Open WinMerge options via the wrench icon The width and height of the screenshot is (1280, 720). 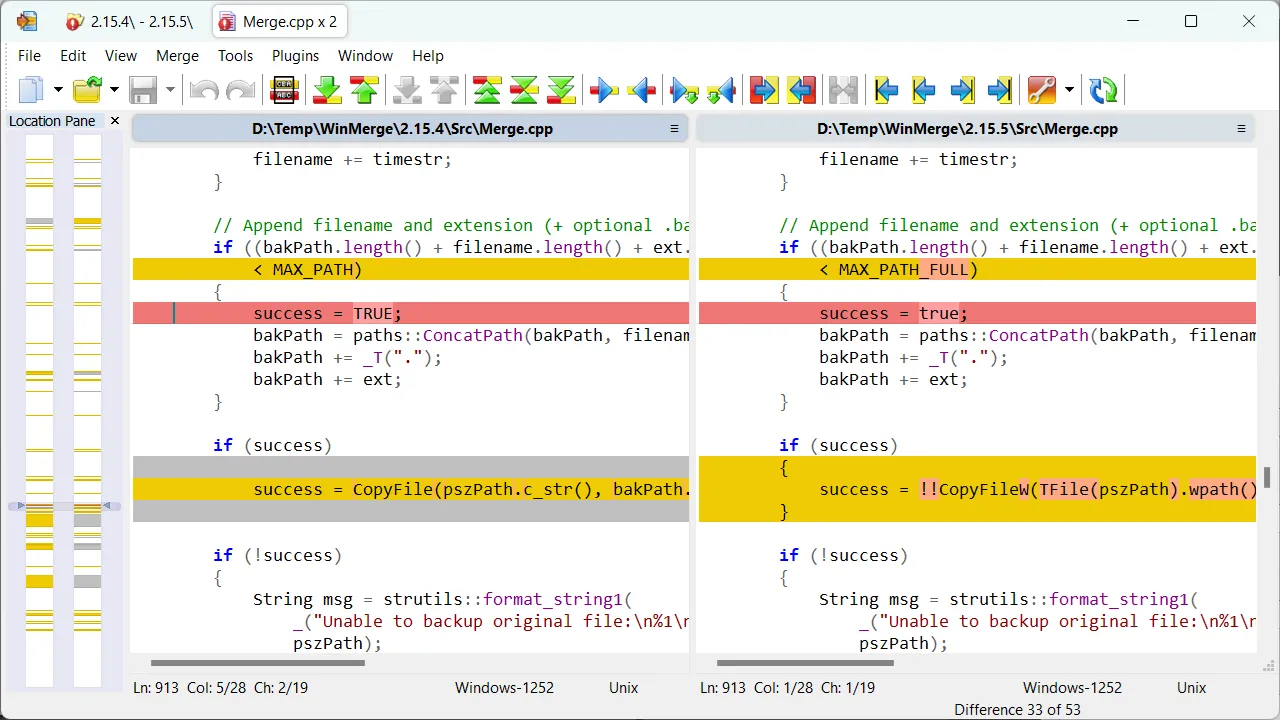[x=1041, y=91]
